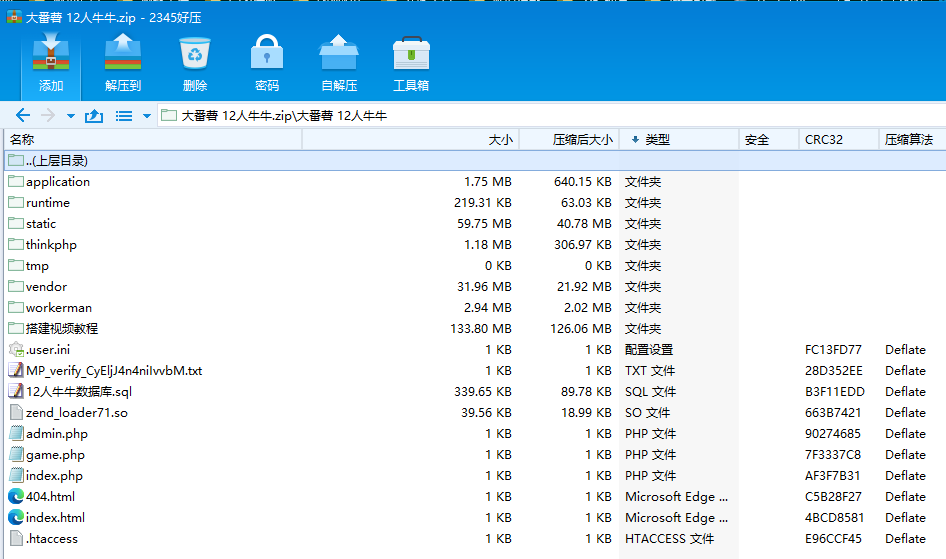Sort by the 类型 column header
The width and height of the screenshot is (946, 559).
[679, 140]
